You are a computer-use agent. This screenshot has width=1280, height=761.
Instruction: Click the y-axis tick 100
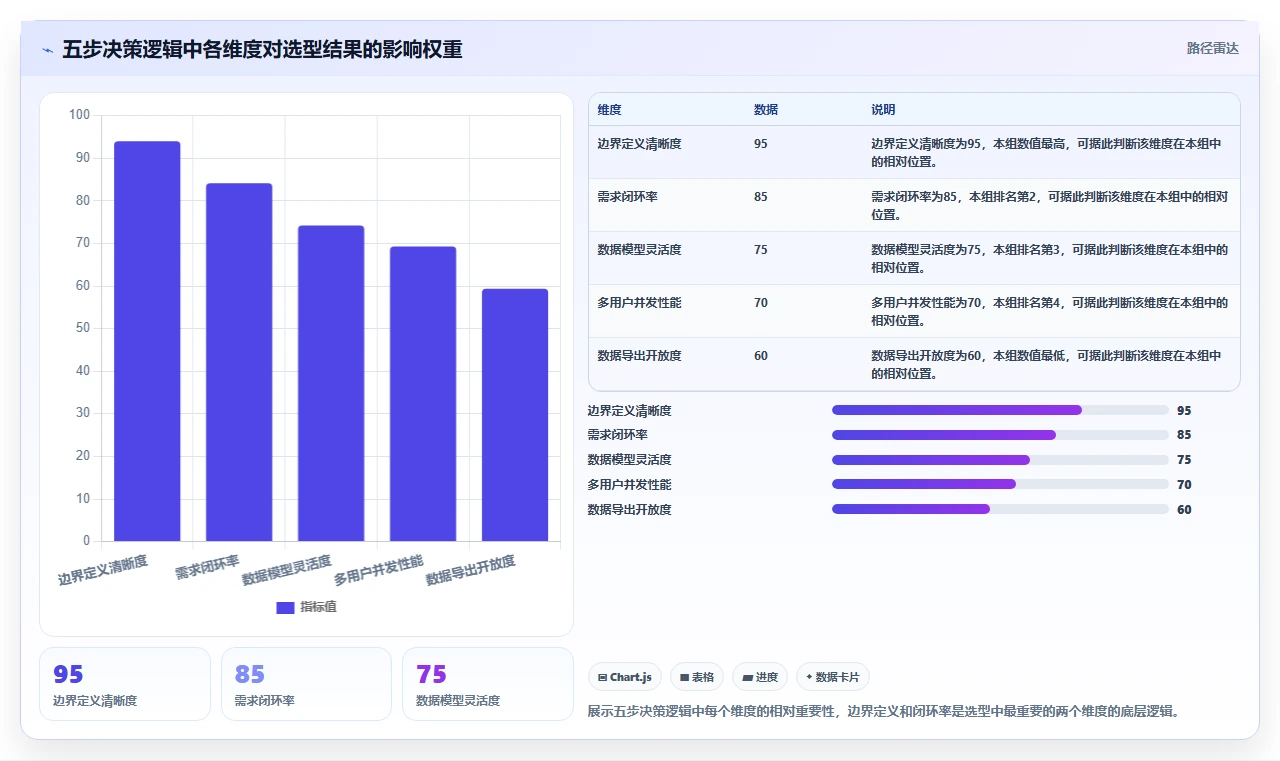[80, 115]
